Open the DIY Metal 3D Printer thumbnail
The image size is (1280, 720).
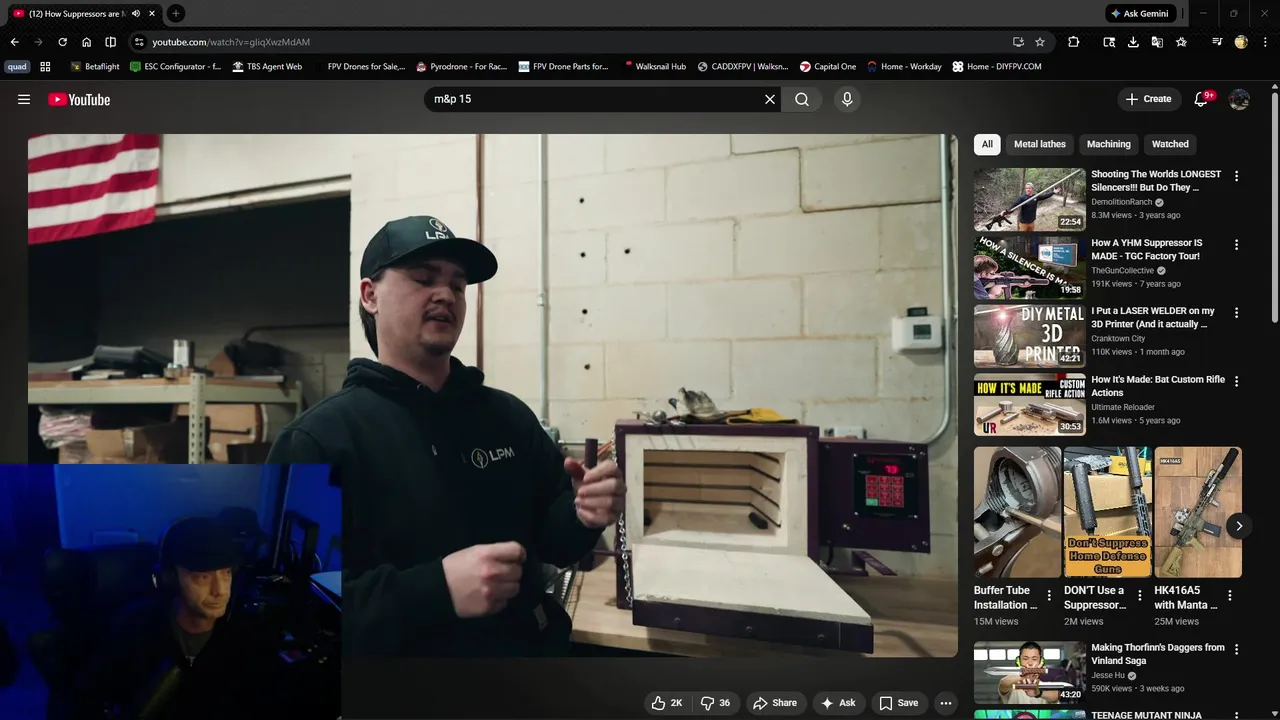1030,336
